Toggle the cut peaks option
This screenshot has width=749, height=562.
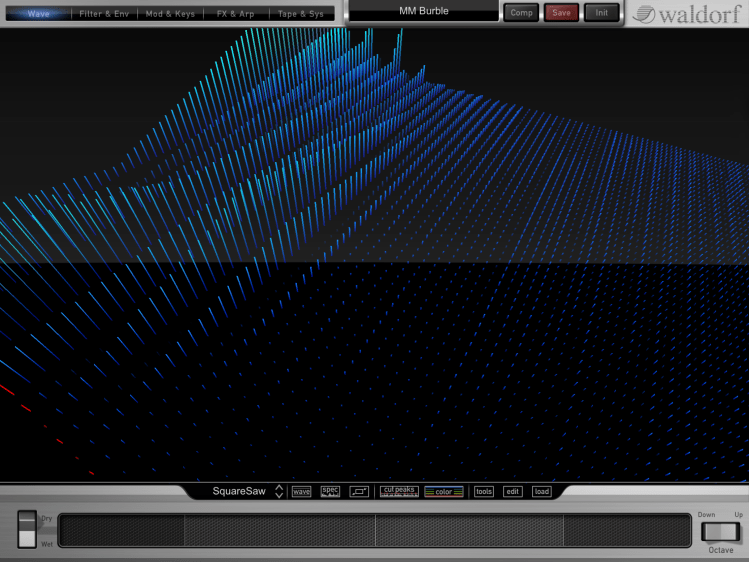pyautogui.click(x=399, y=492)
